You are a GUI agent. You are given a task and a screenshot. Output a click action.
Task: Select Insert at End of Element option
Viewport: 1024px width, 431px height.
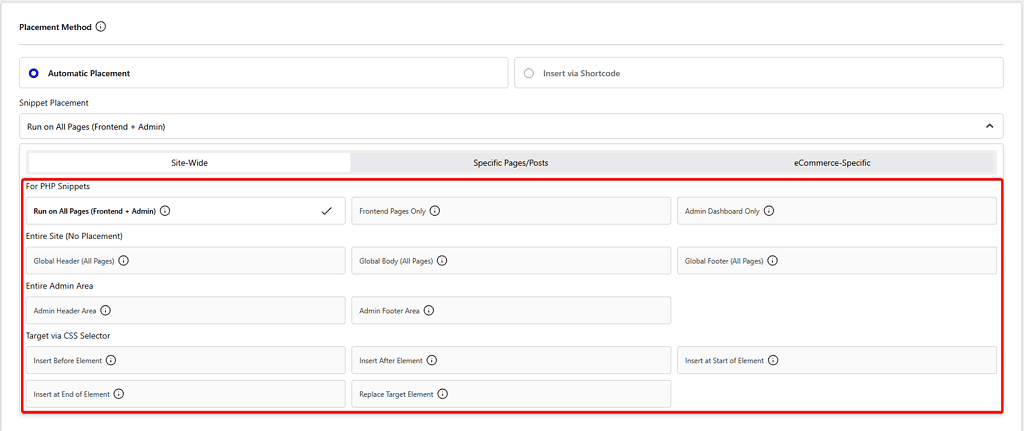tap(185, 394)
